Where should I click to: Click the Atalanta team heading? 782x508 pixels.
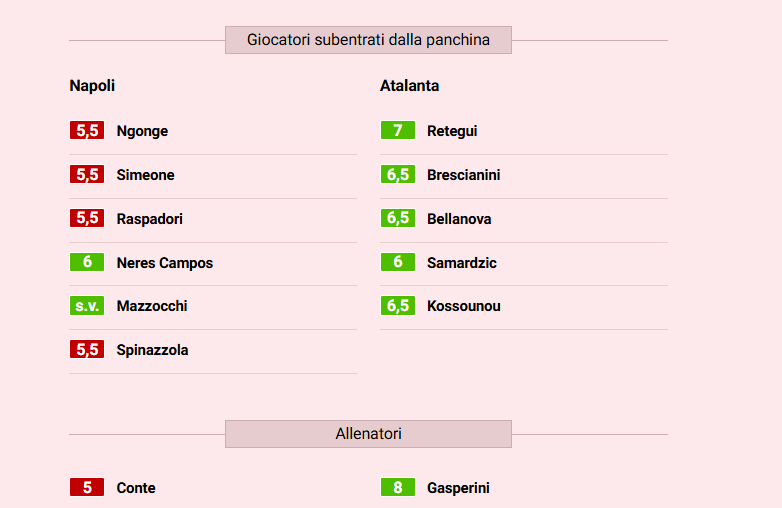coord(409,86)
